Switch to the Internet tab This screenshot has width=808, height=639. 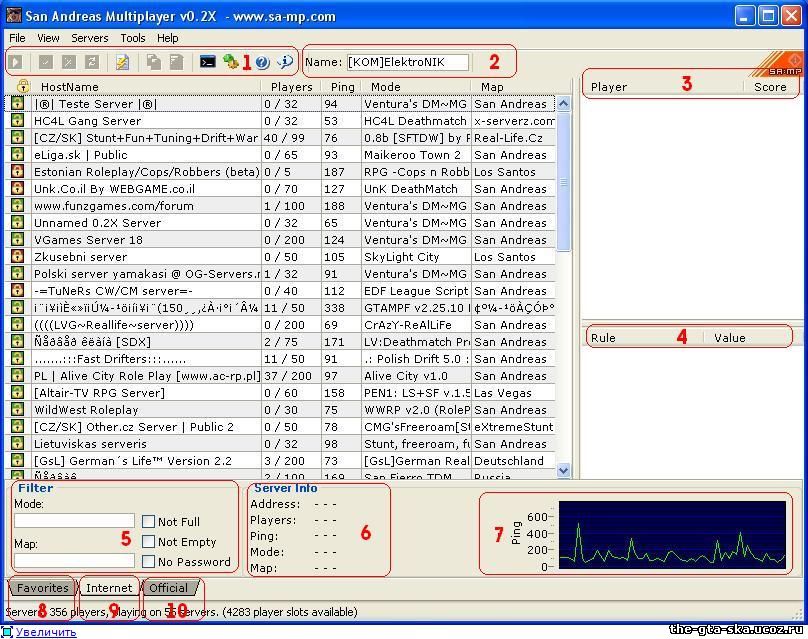pos(109,588)
